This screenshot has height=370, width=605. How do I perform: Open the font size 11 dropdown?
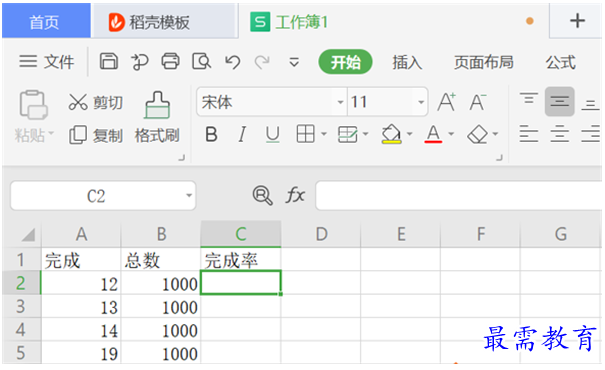coord(421,102)
